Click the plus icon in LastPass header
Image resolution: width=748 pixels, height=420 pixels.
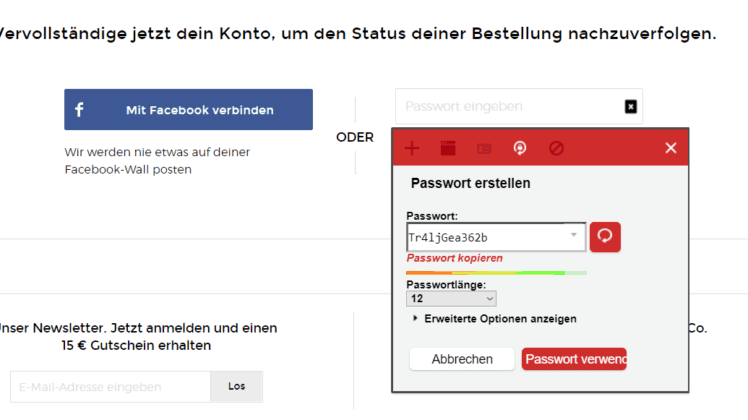pyautogui.click(x=412, y=148)
